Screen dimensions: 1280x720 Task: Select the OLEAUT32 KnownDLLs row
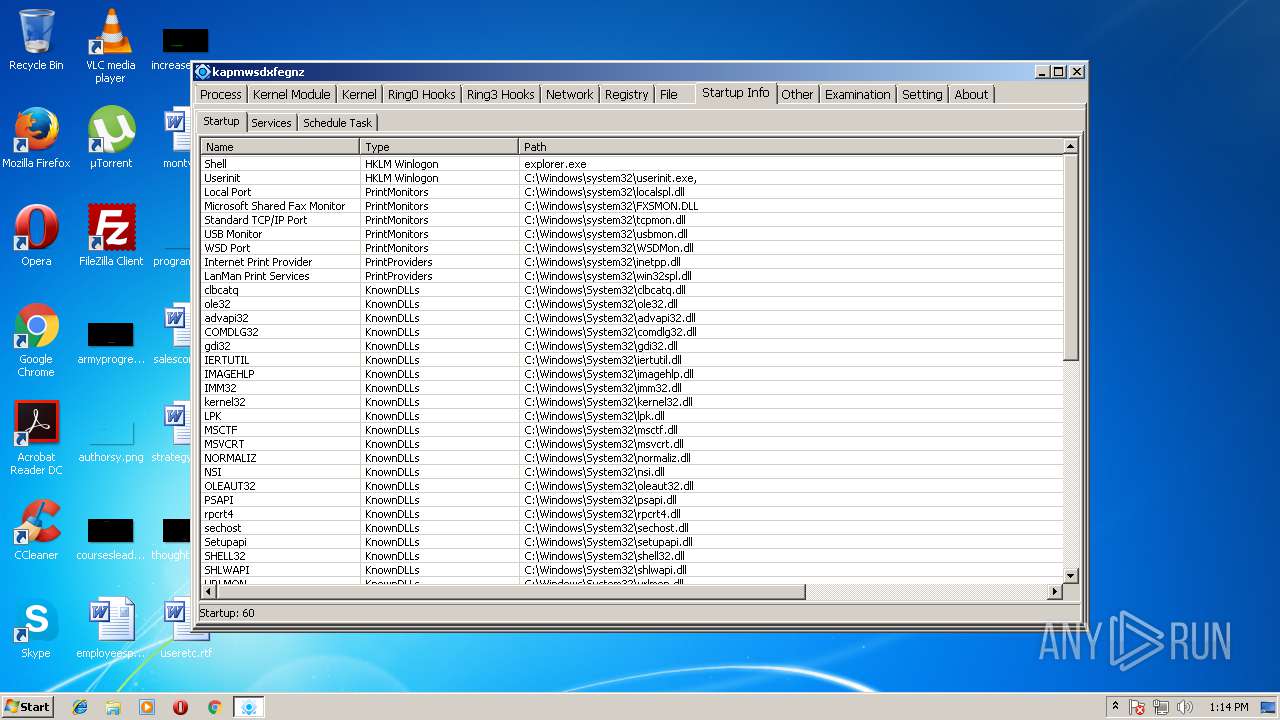[631, 486]
